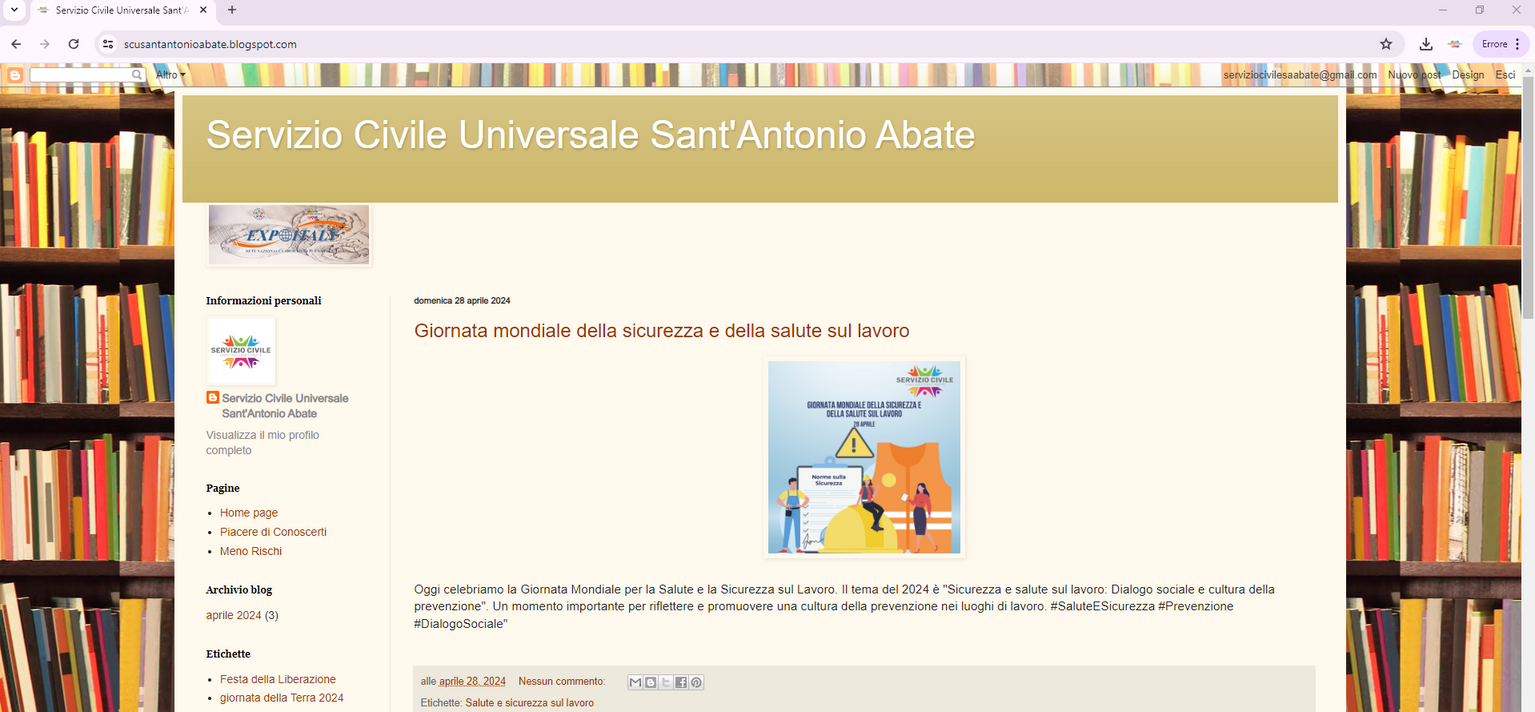Click the Expoitaly banner image

(x=289, y=235)
